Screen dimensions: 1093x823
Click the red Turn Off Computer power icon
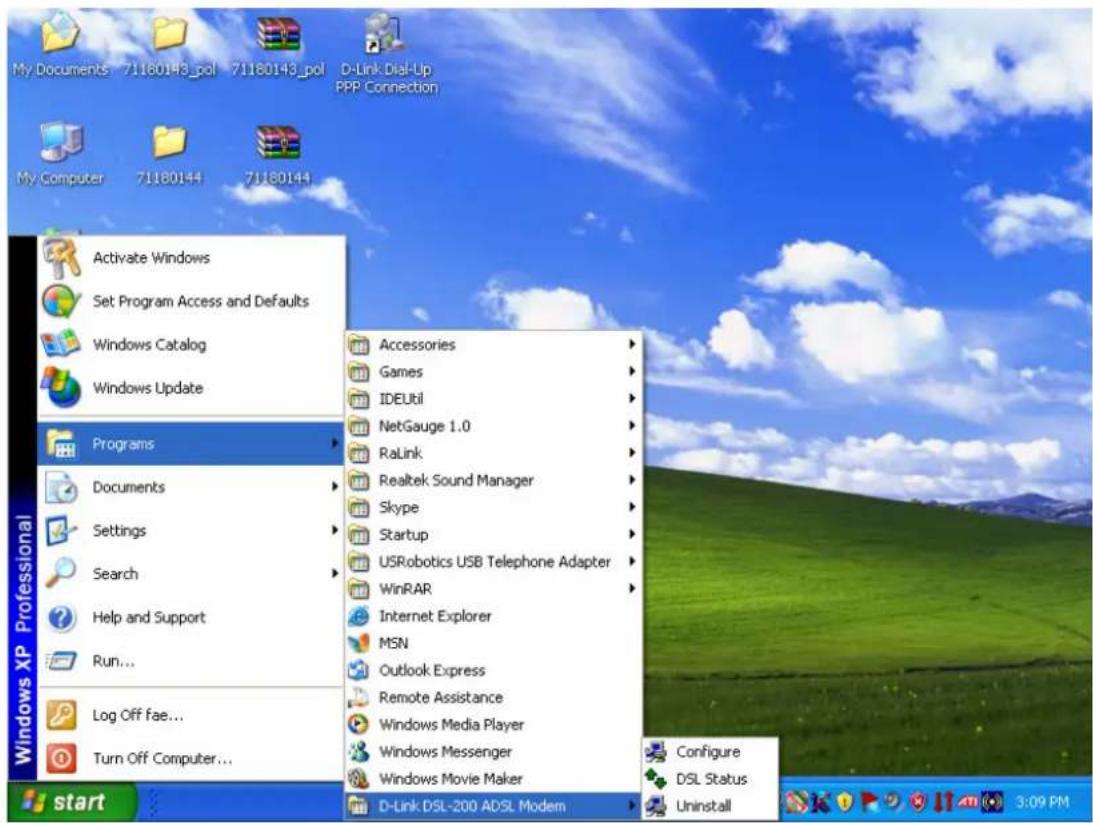pyautogui.click(x=61, y=758)
